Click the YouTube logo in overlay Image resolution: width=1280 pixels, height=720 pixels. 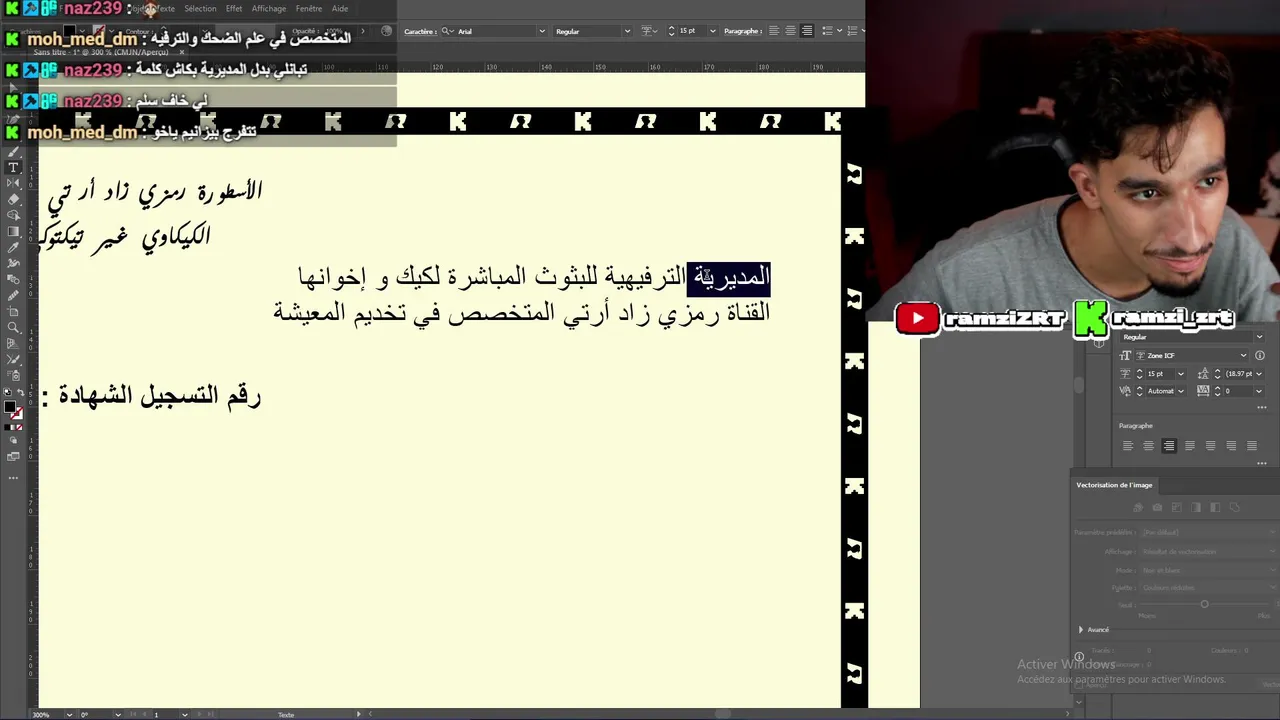coord(917,319)
